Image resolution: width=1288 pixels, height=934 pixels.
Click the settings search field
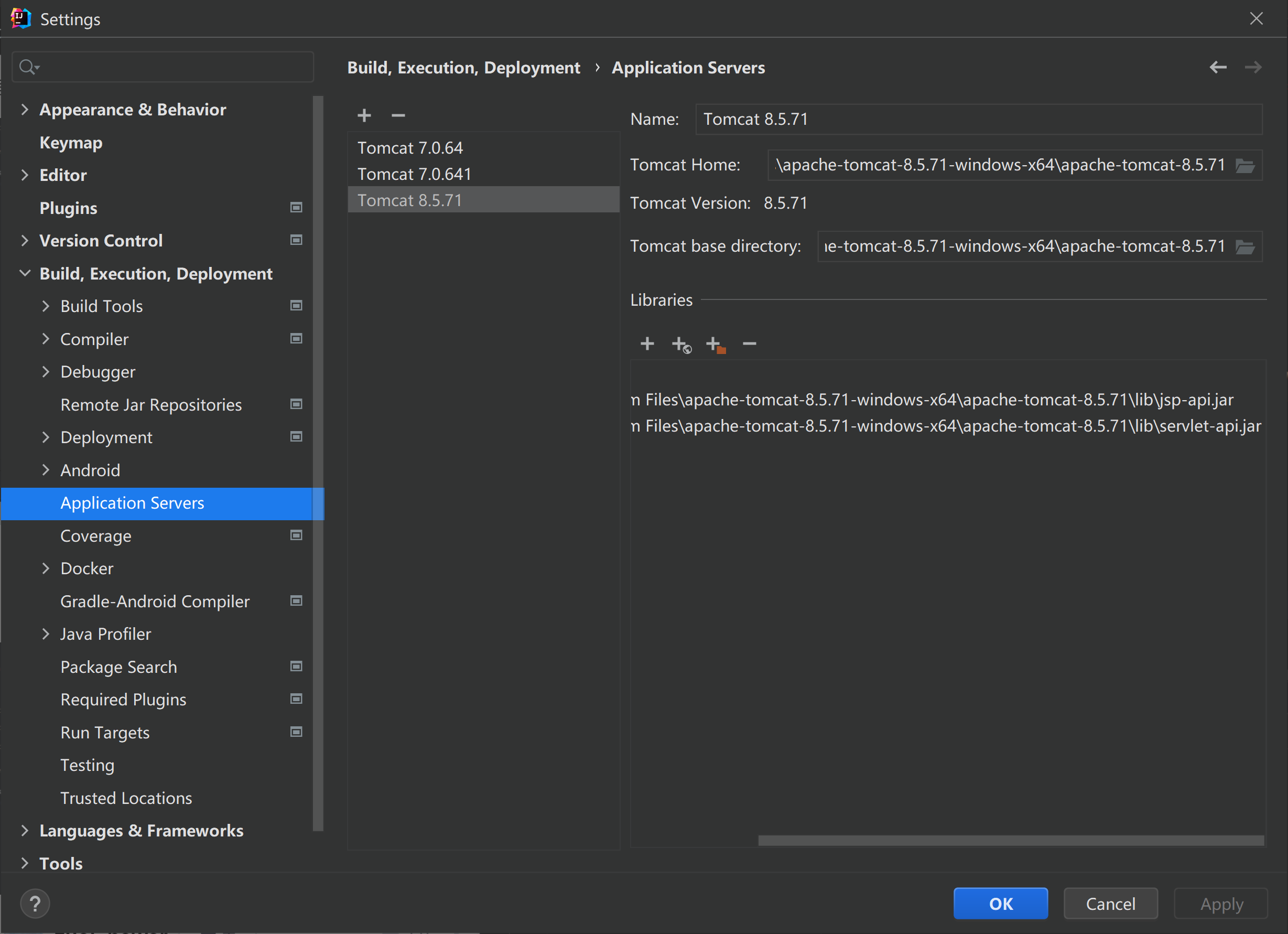click(163, 67)
